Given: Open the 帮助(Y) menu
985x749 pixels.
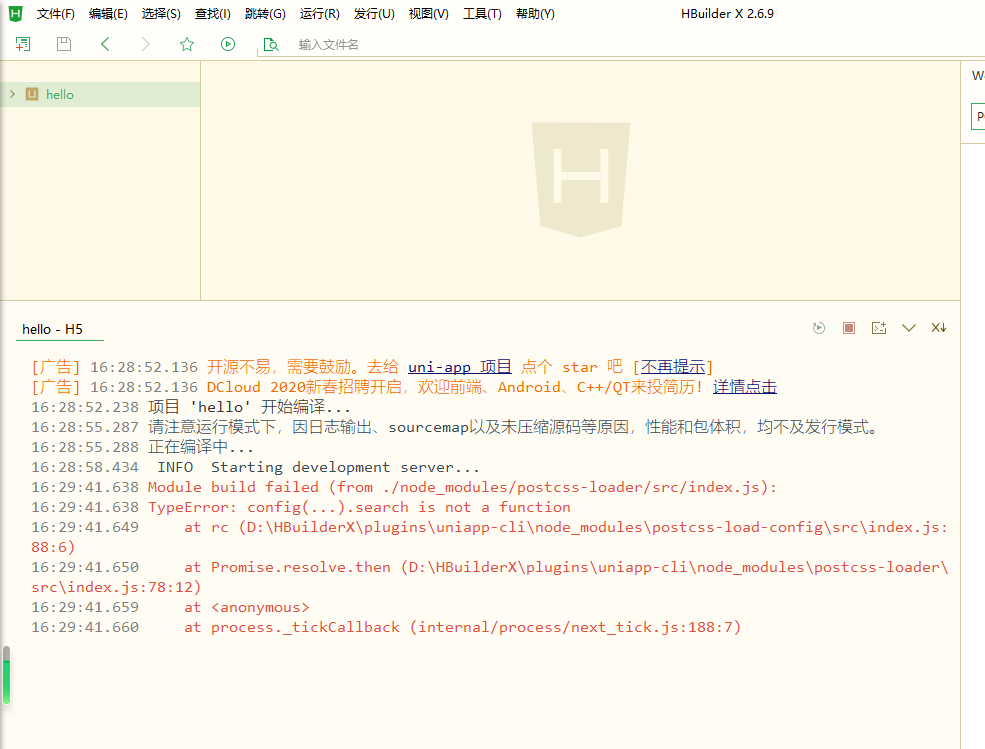Looking at the screenshot, I should (x=535, y=14).
